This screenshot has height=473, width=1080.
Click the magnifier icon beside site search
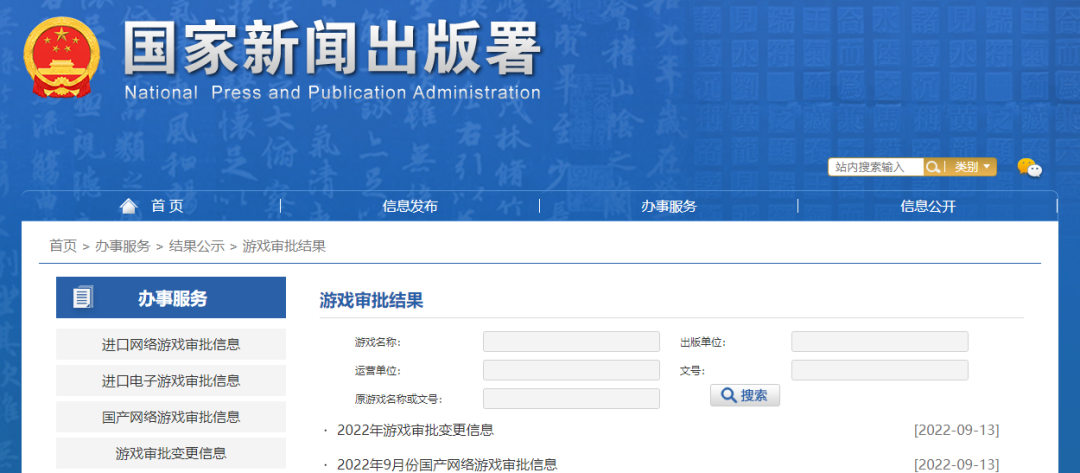[933, 167]
